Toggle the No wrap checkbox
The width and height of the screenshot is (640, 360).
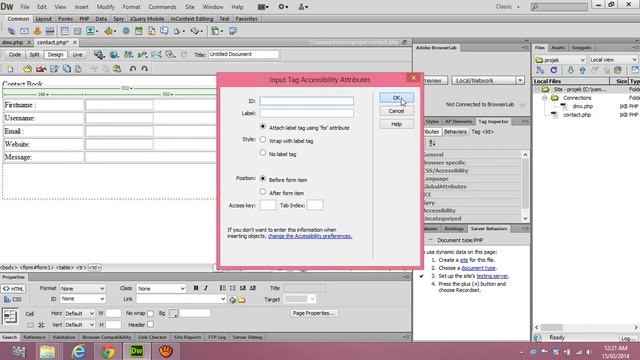pos(150,313)
